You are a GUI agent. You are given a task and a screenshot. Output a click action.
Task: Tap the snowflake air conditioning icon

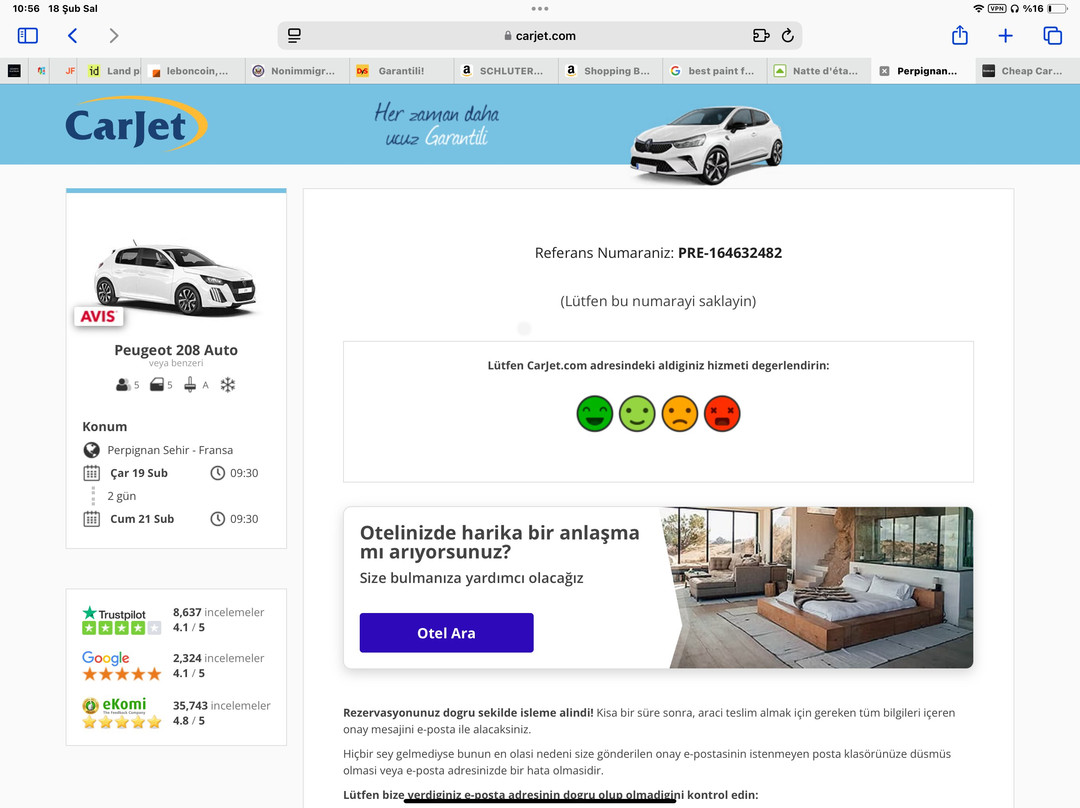tap(225, 384)
